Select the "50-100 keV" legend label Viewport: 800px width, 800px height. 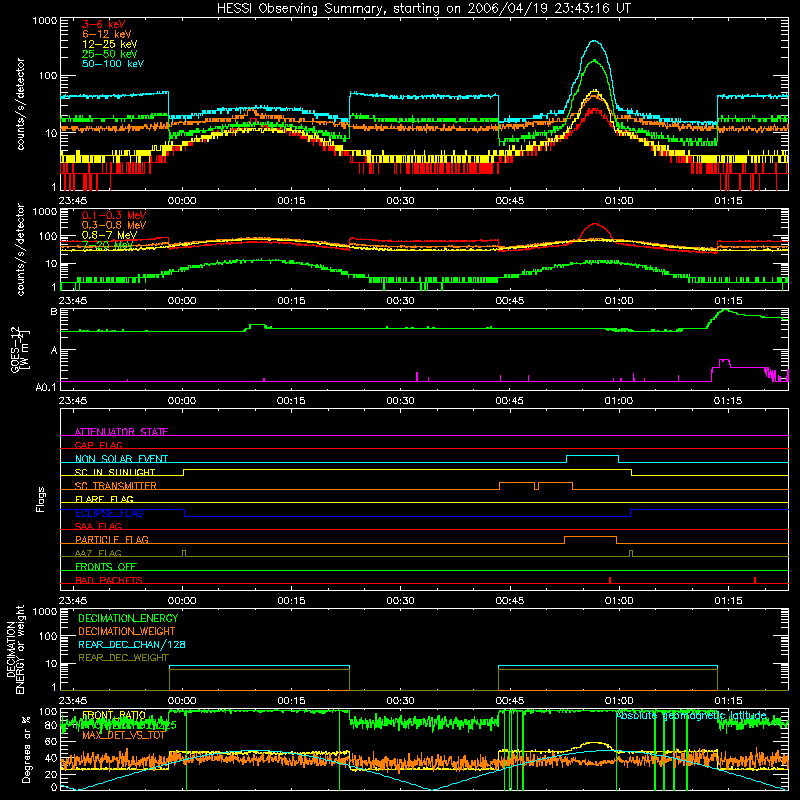click(112, 64)
